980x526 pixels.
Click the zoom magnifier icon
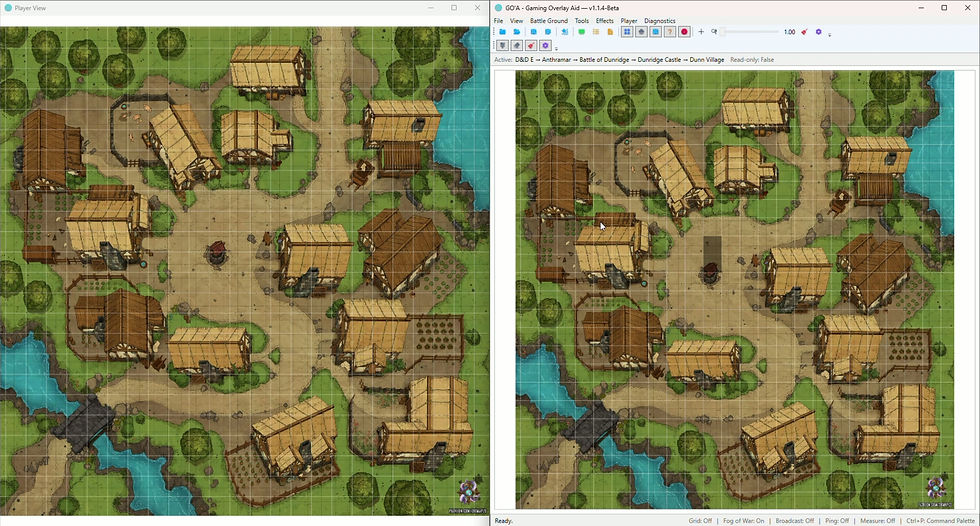[714, 32]
